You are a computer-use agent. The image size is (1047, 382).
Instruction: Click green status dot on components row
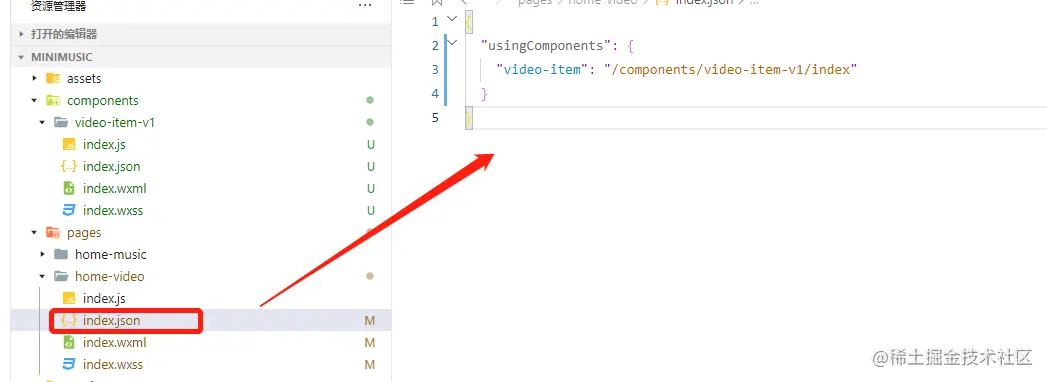tap(370, 100)
